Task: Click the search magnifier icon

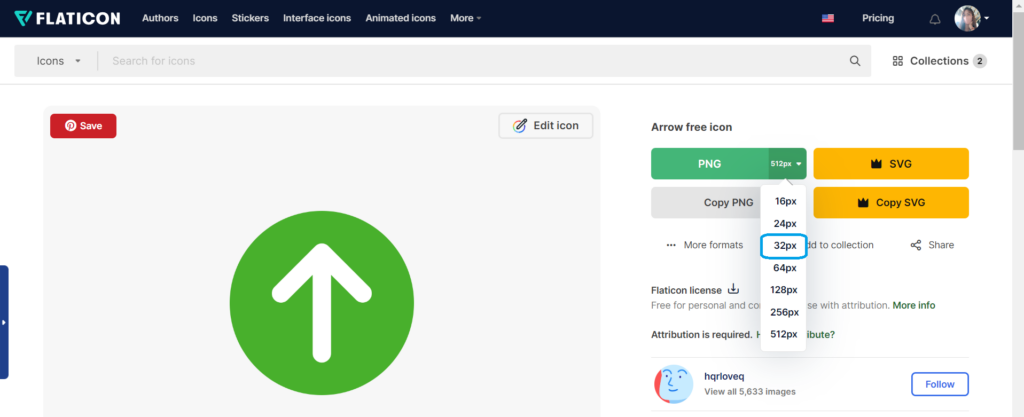Action: [855, 61]
